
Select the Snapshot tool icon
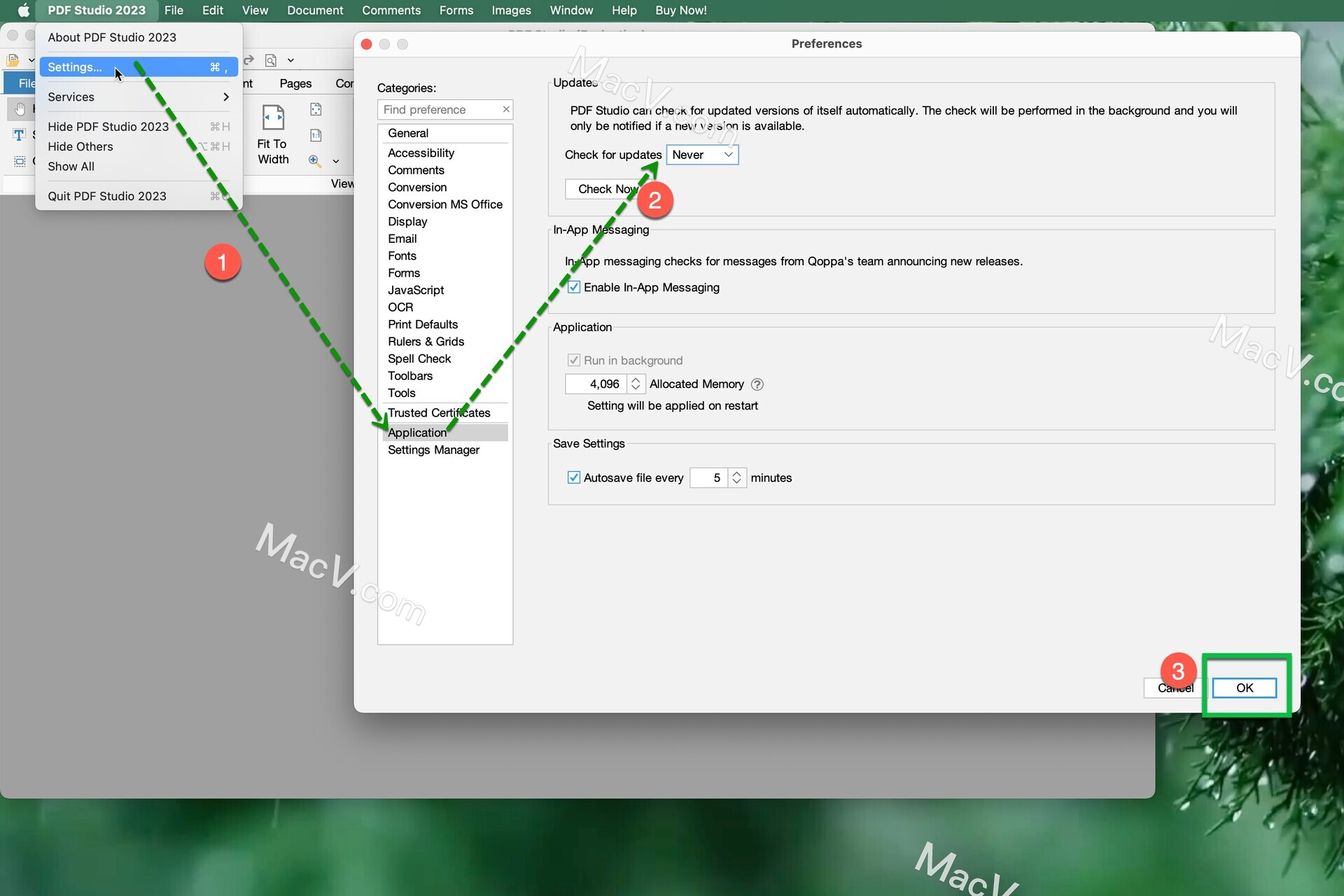tap(20, 161)
